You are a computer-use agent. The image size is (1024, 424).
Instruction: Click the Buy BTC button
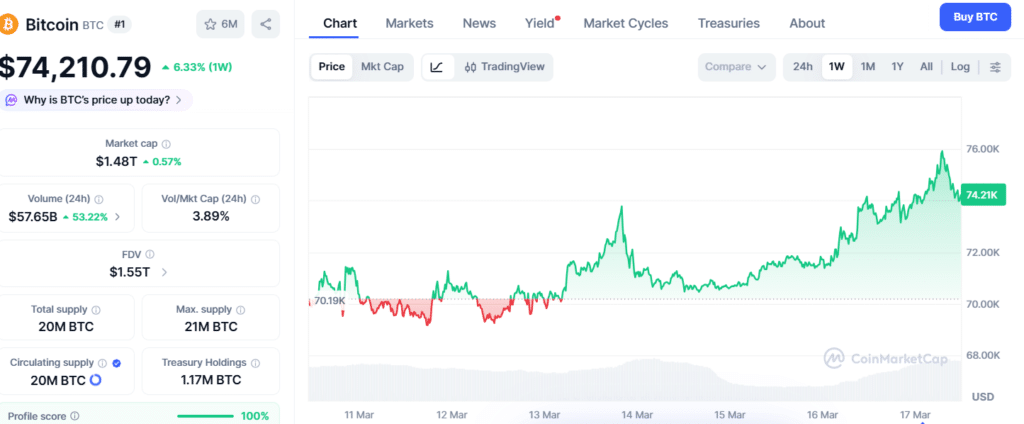(976, 17)
